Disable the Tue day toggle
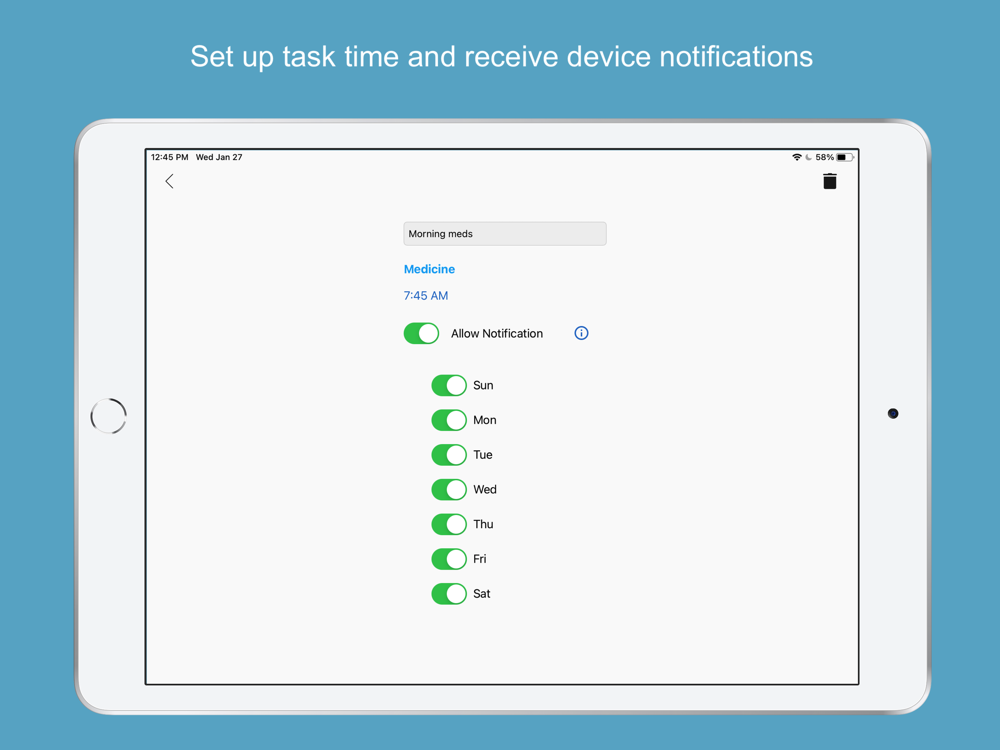The image size is (1000, 750). [449, 455]
